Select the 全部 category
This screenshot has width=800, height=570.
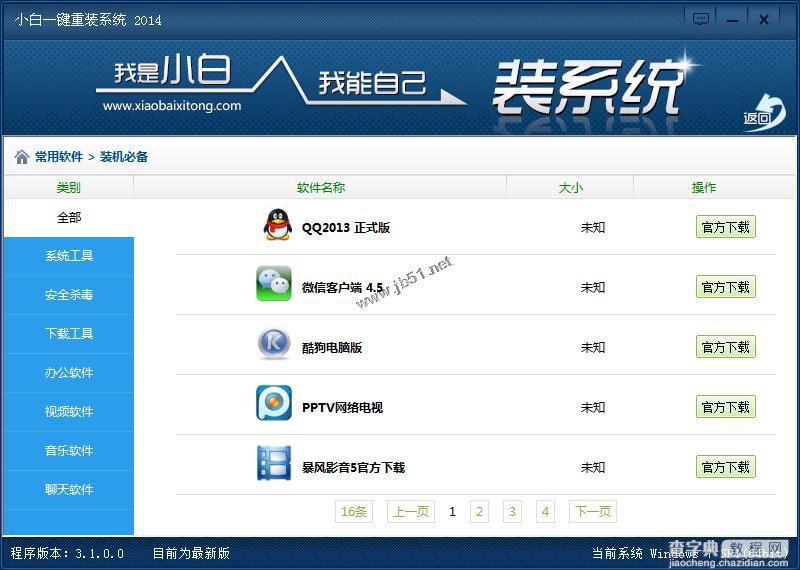[69, 218]
